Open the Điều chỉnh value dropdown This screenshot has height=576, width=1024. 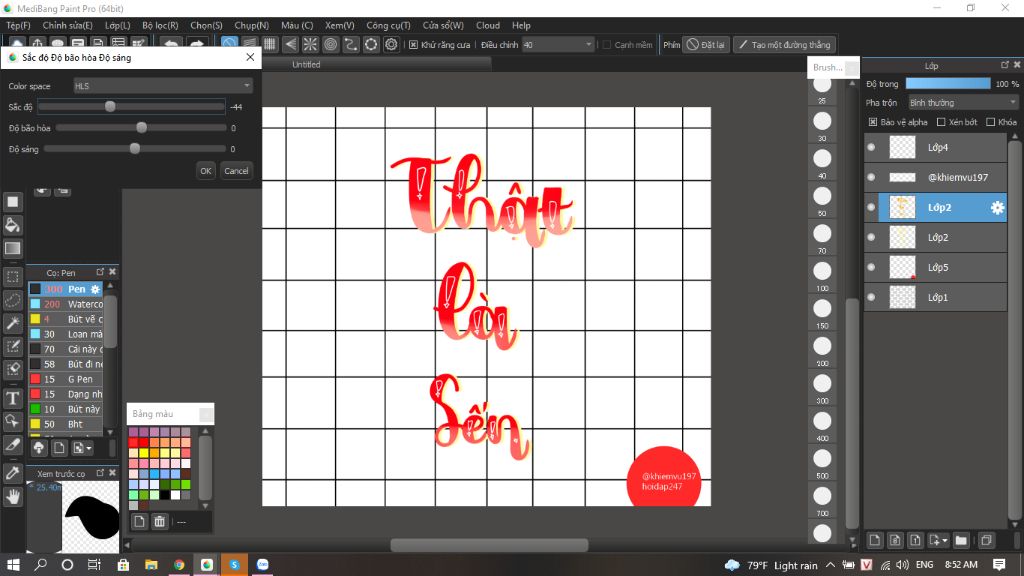tap(558, 44)
